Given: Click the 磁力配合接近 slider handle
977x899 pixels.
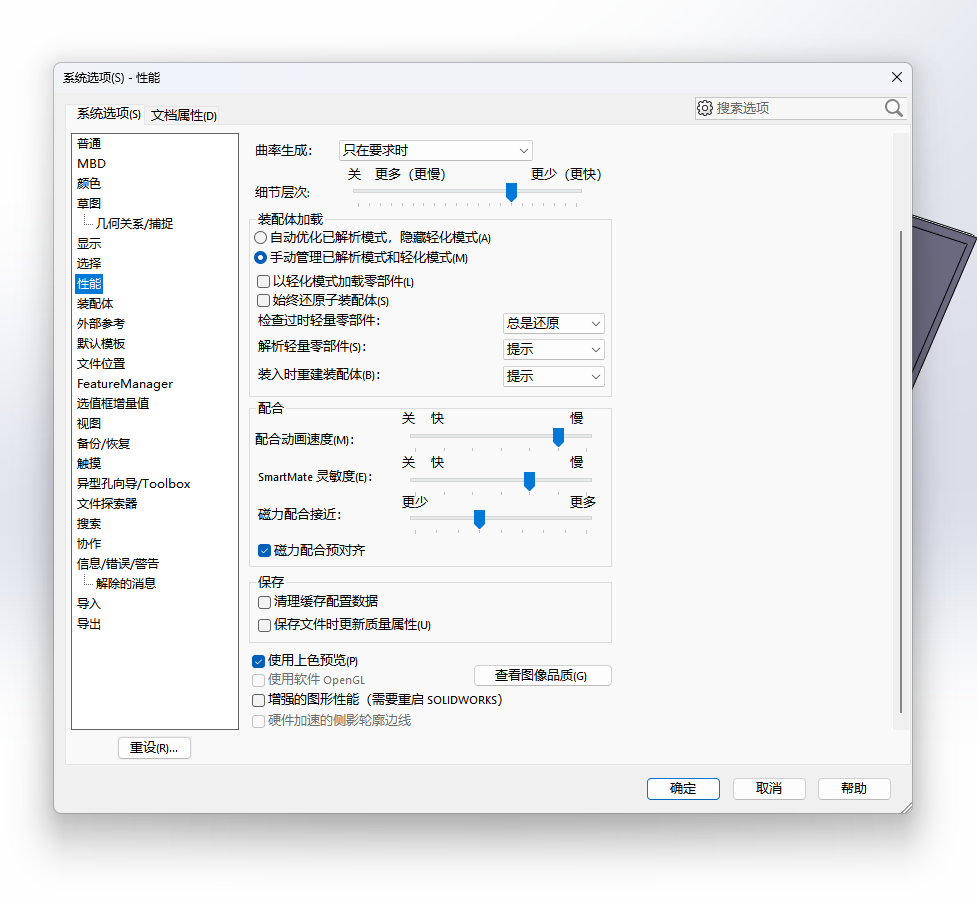Looking at the screenshot, I should point(479,519).
